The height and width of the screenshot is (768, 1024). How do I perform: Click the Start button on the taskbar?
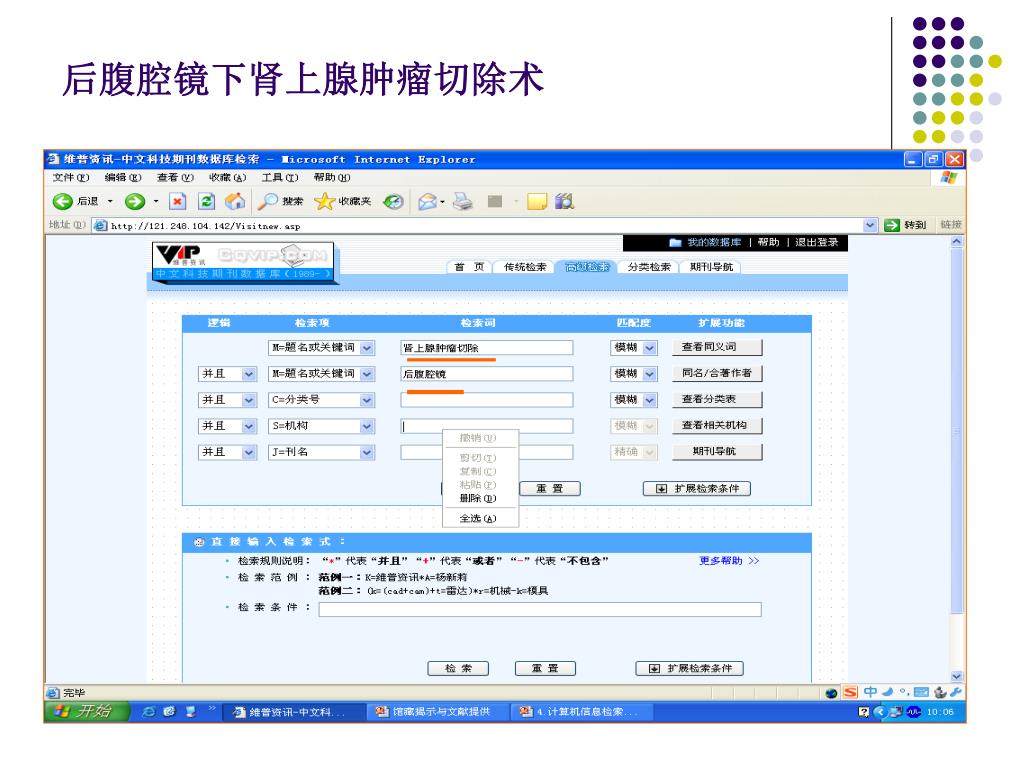click(86, 711)
